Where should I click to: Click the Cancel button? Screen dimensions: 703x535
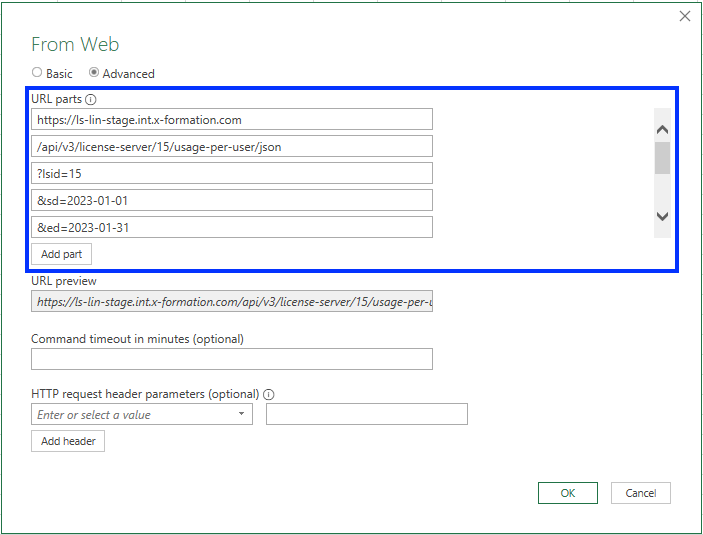(641, 493)
